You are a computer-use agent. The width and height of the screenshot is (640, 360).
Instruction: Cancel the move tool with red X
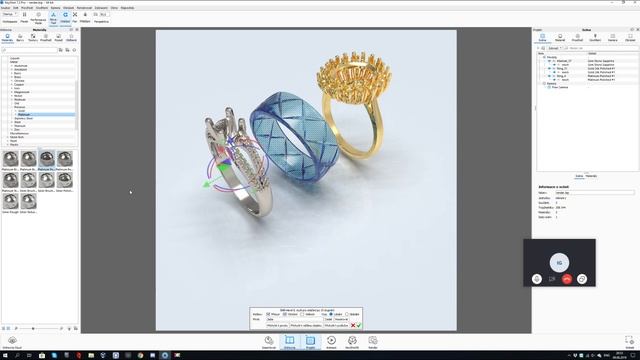coord(353,325)
